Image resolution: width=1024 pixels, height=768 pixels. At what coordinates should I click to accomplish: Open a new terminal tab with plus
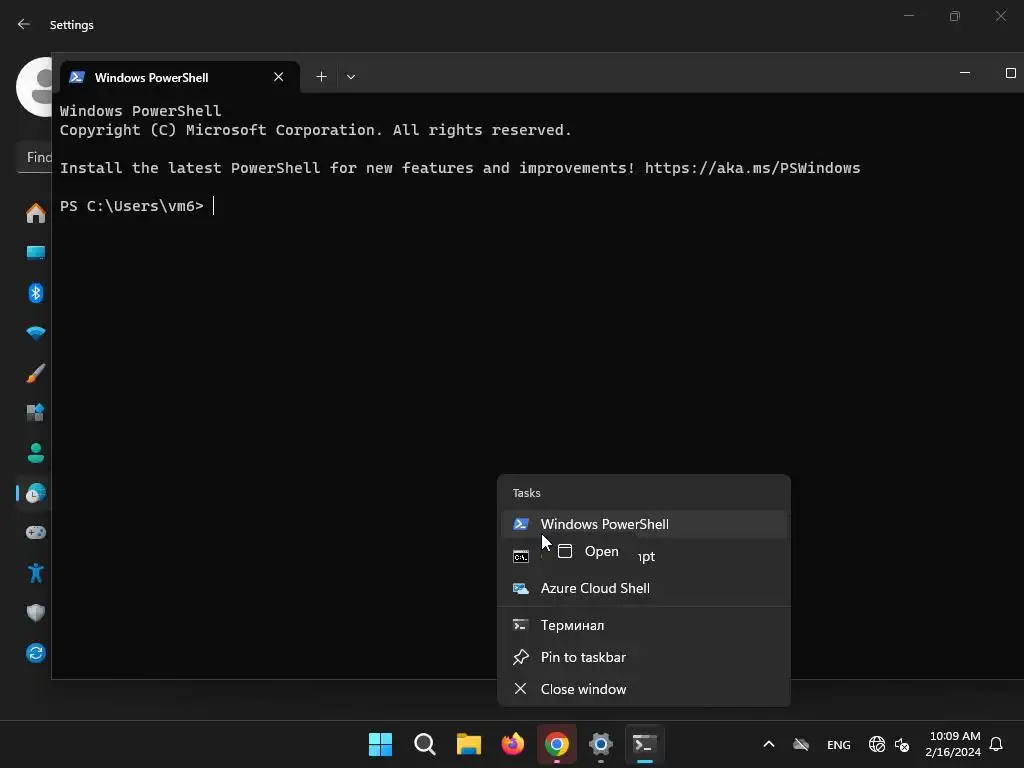tap(321, 76)
